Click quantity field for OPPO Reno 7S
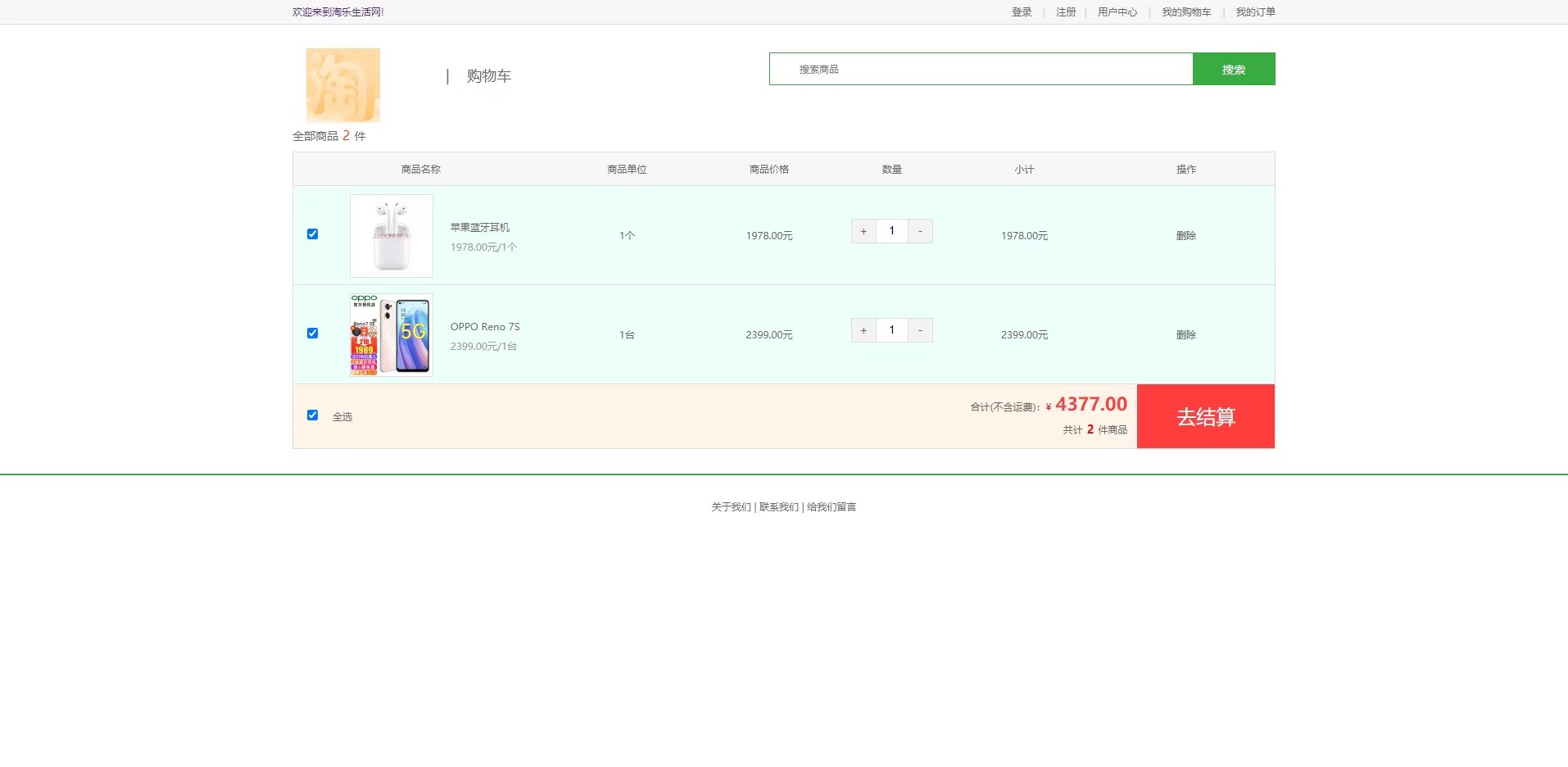This screenshot has width=1568, height=767. coord(892,330)
